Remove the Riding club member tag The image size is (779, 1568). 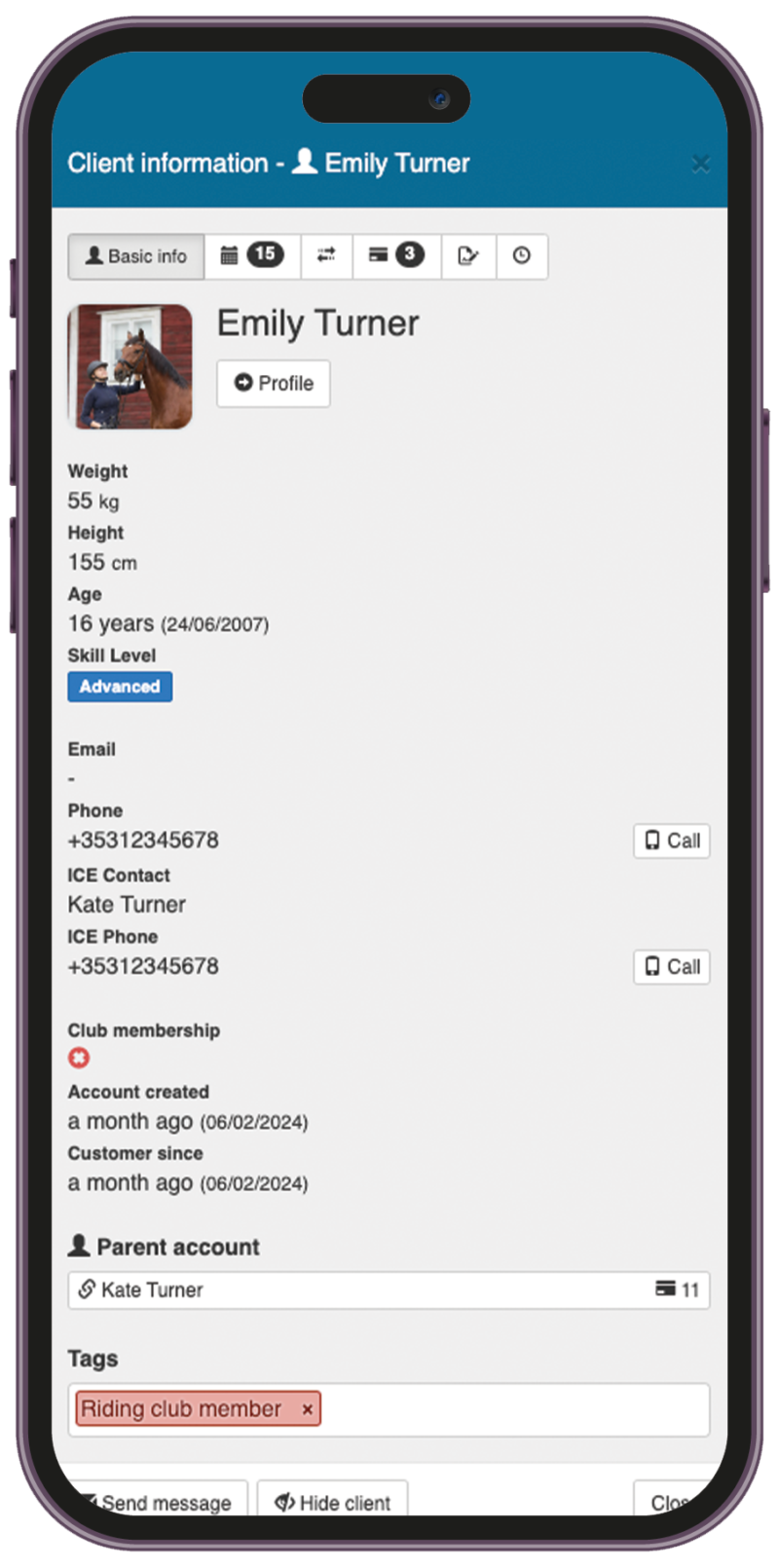point(307,1409)
